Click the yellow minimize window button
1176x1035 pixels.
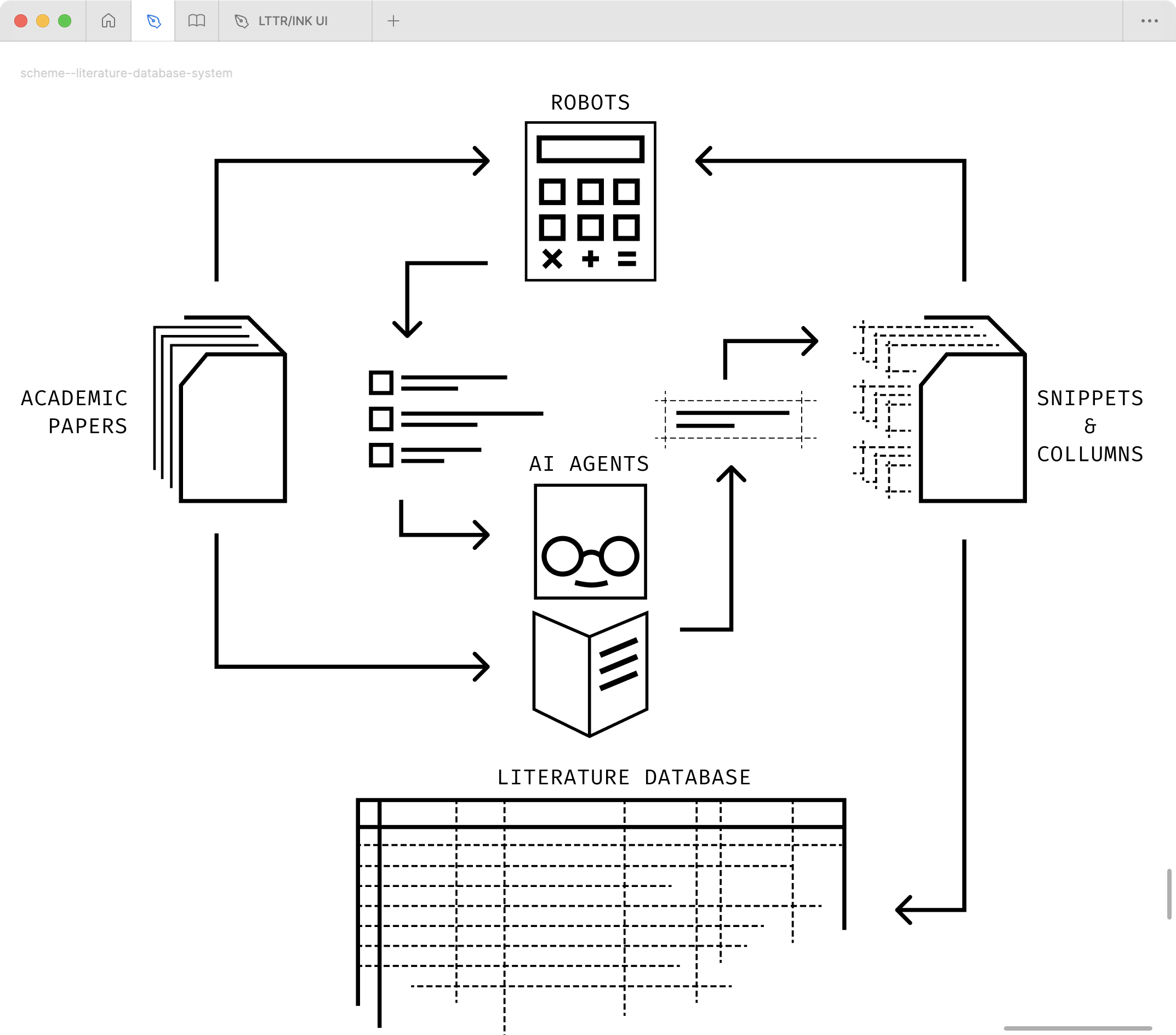click(x=43, y=21)
